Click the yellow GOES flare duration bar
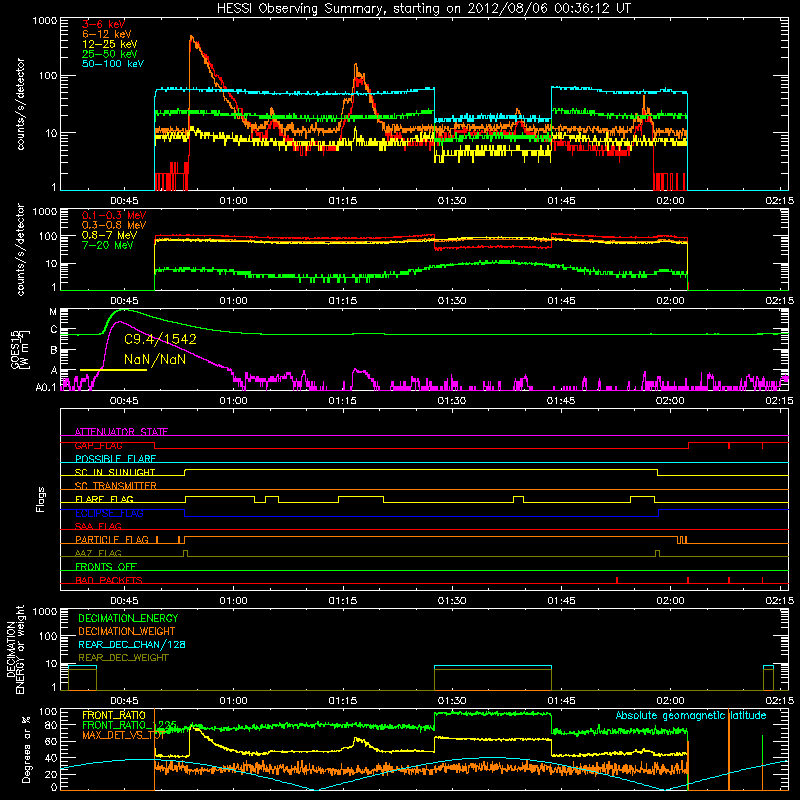The height and width of the screenshot is (800, 800). pos(113,369)
